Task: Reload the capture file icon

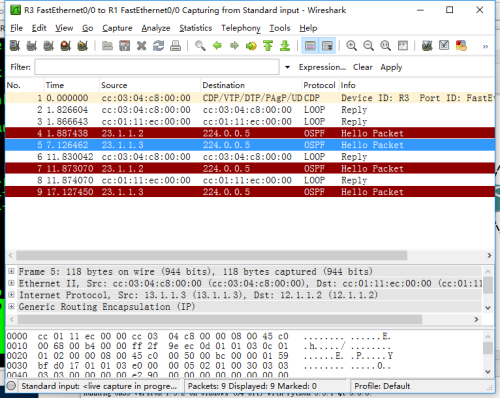Action: [x=158, y=45]
